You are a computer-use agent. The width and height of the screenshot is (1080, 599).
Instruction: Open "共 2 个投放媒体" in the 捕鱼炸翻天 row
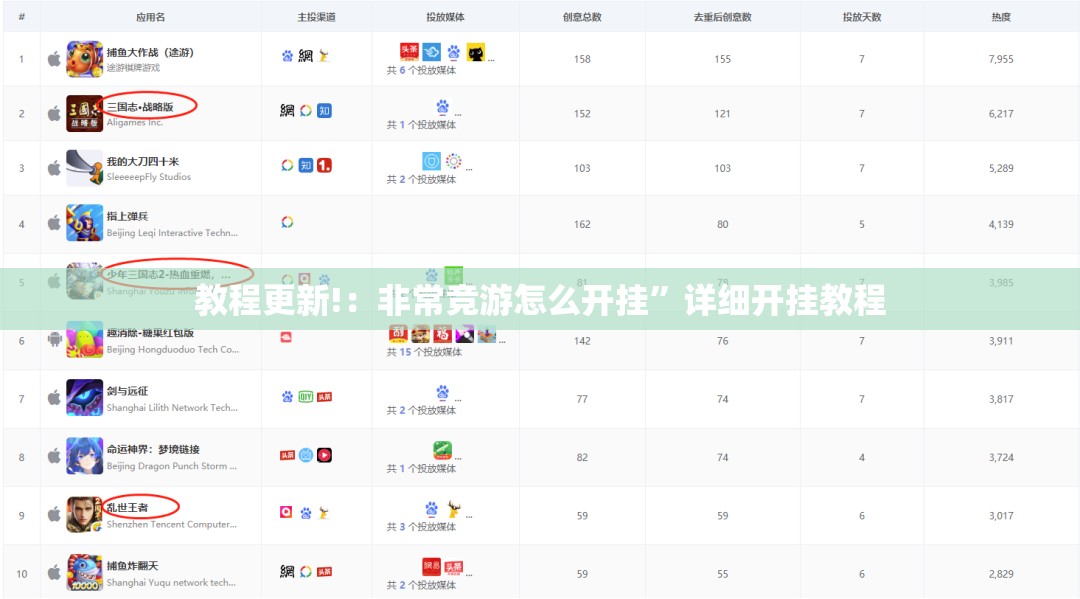pyautogui.click(x=422, y=585)
